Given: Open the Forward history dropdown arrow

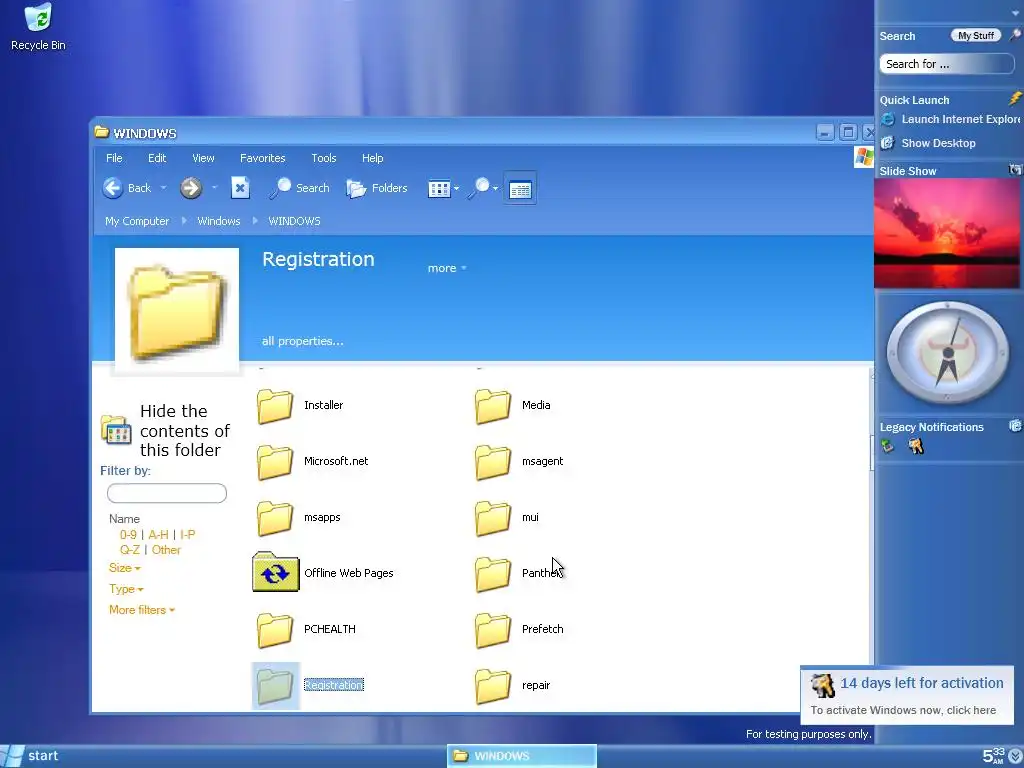Looking at the screenshot, I should point(214,188).
